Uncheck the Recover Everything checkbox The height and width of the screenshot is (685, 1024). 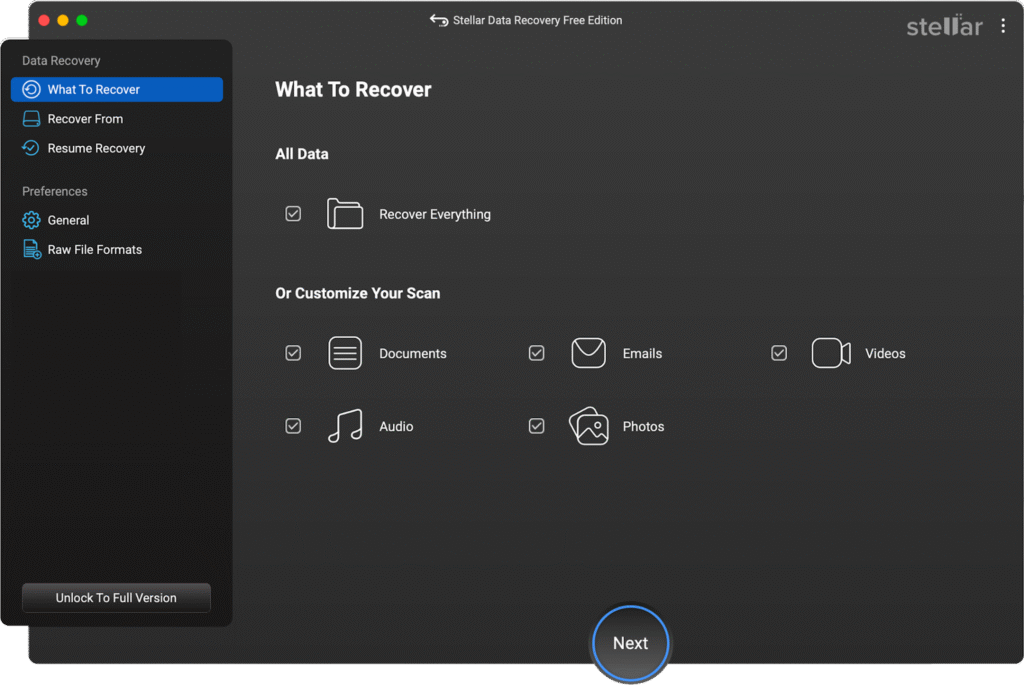tap(293, 213)
